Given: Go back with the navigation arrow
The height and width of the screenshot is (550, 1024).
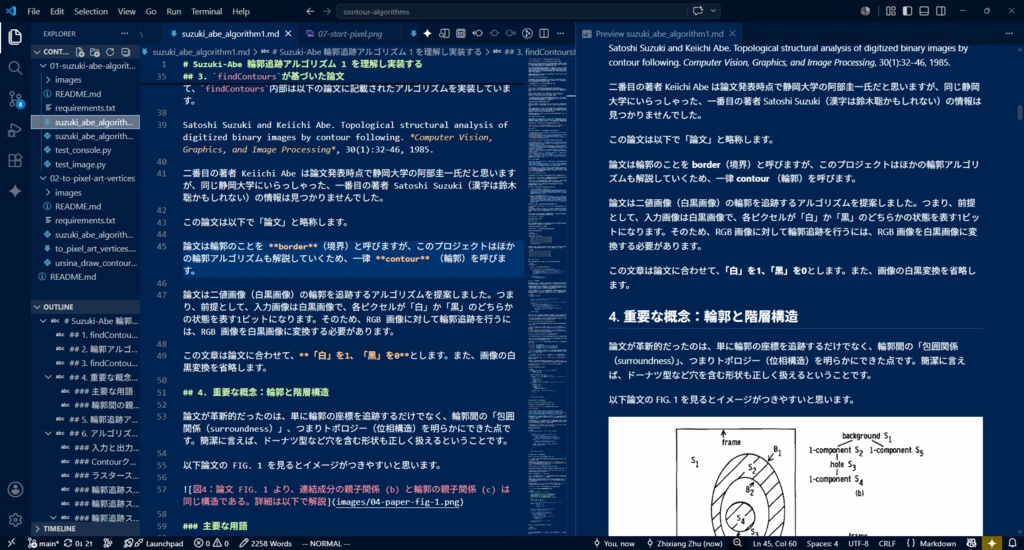Looking at the screenshot, I should pos(310,11).
